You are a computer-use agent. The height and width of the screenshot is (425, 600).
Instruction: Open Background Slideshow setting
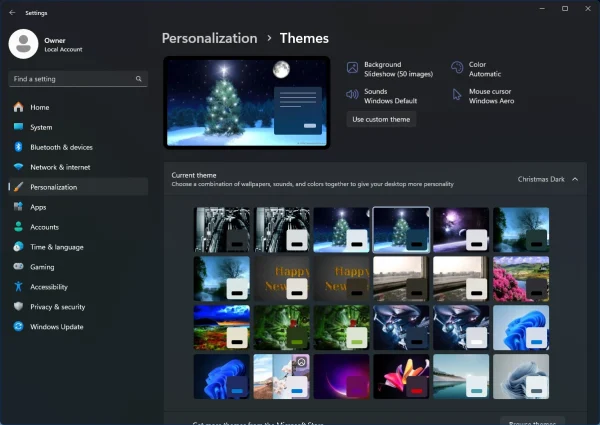390,69
